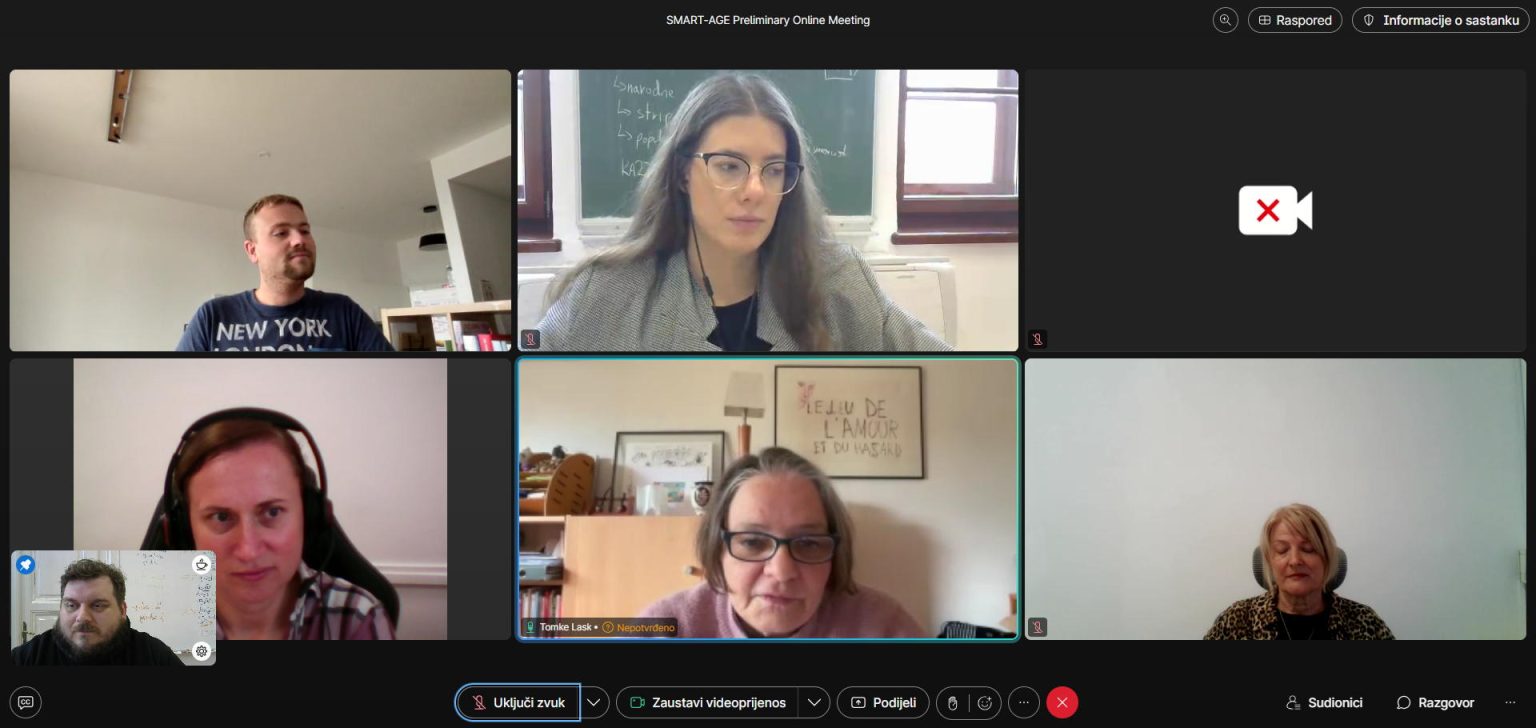Expand audio options arrow next to Uključi zvuk
Viewport: 1536px width, 728px height.
(x=594, y=702)
